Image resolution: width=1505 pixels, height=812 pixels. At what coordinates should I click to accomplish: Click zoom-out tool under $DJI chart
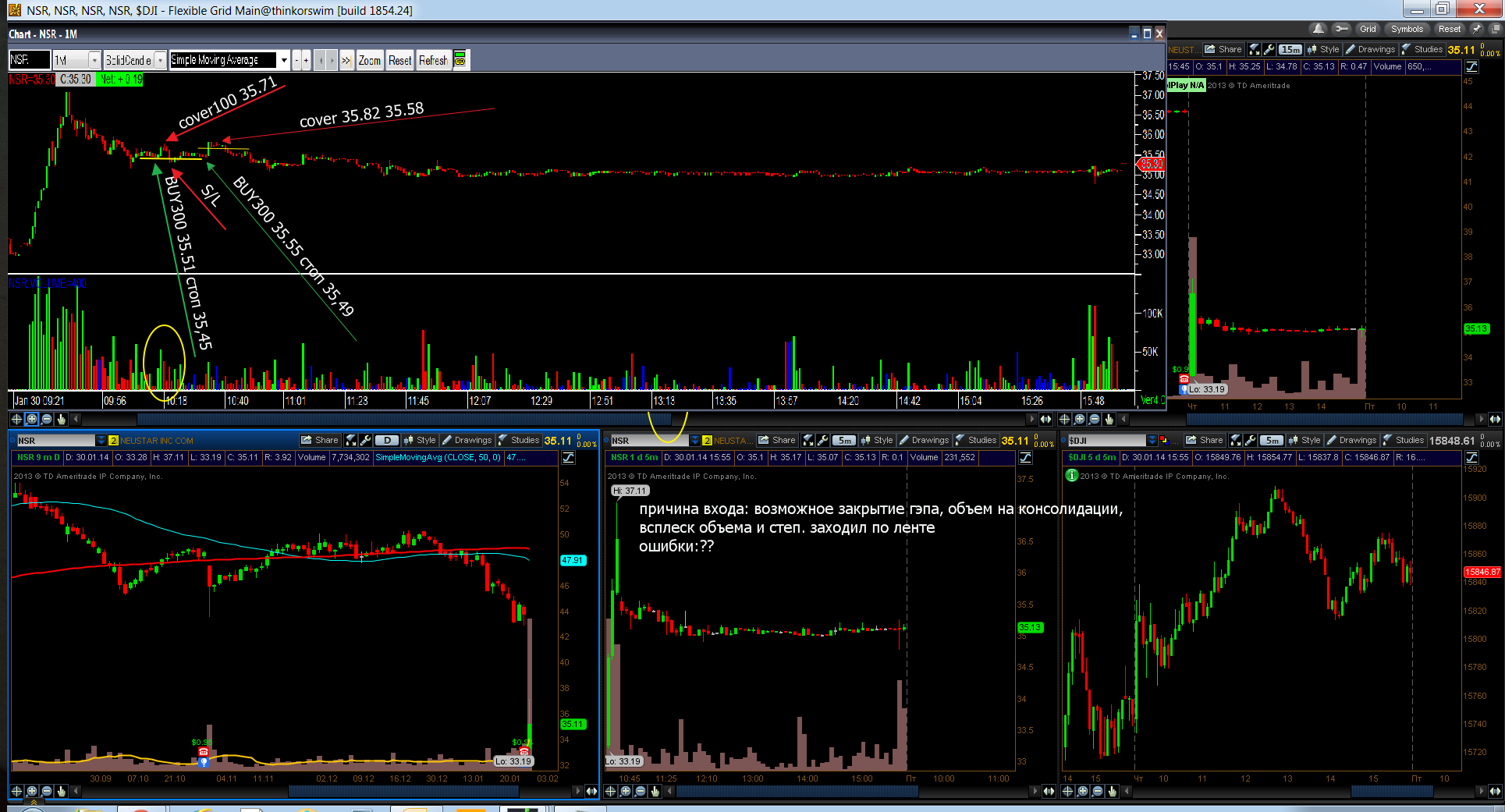(1097, 791)
